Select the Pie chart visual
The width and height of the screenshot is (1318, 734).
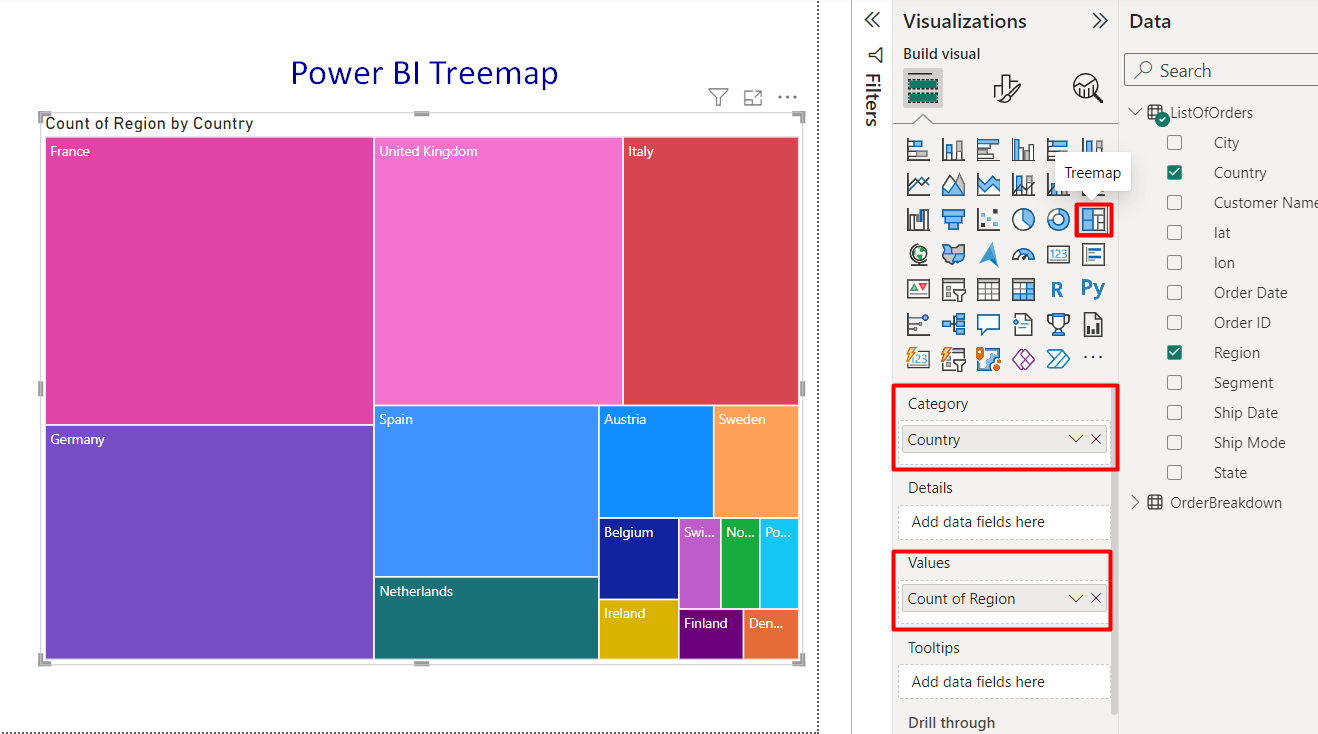click(1022, 219)
